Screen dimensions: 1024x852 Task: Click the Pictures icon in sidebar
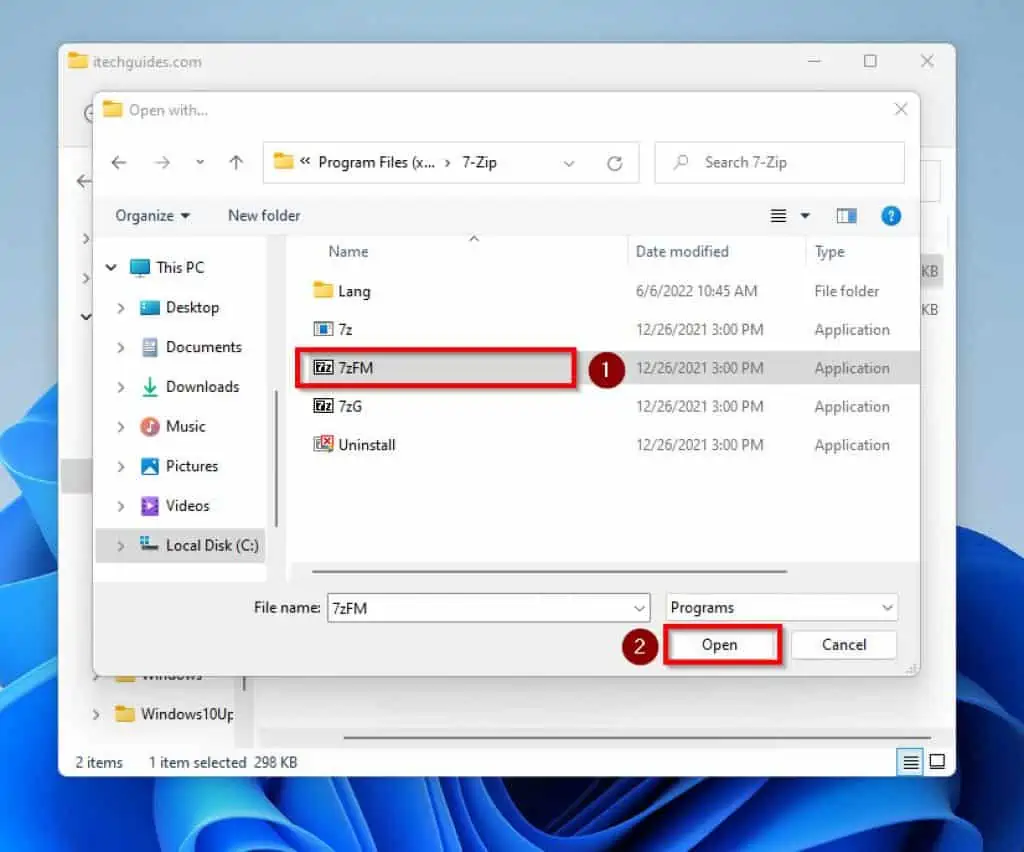click(150, 466)
